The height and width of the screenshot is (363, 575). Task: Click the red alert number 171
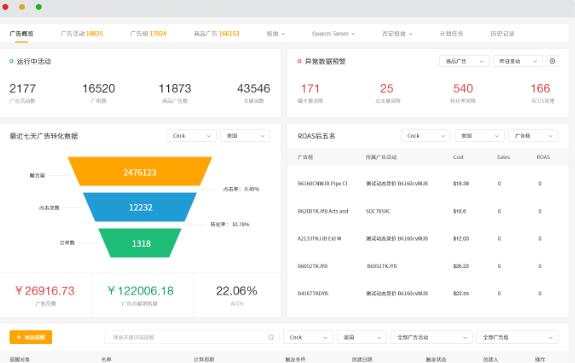310,88
